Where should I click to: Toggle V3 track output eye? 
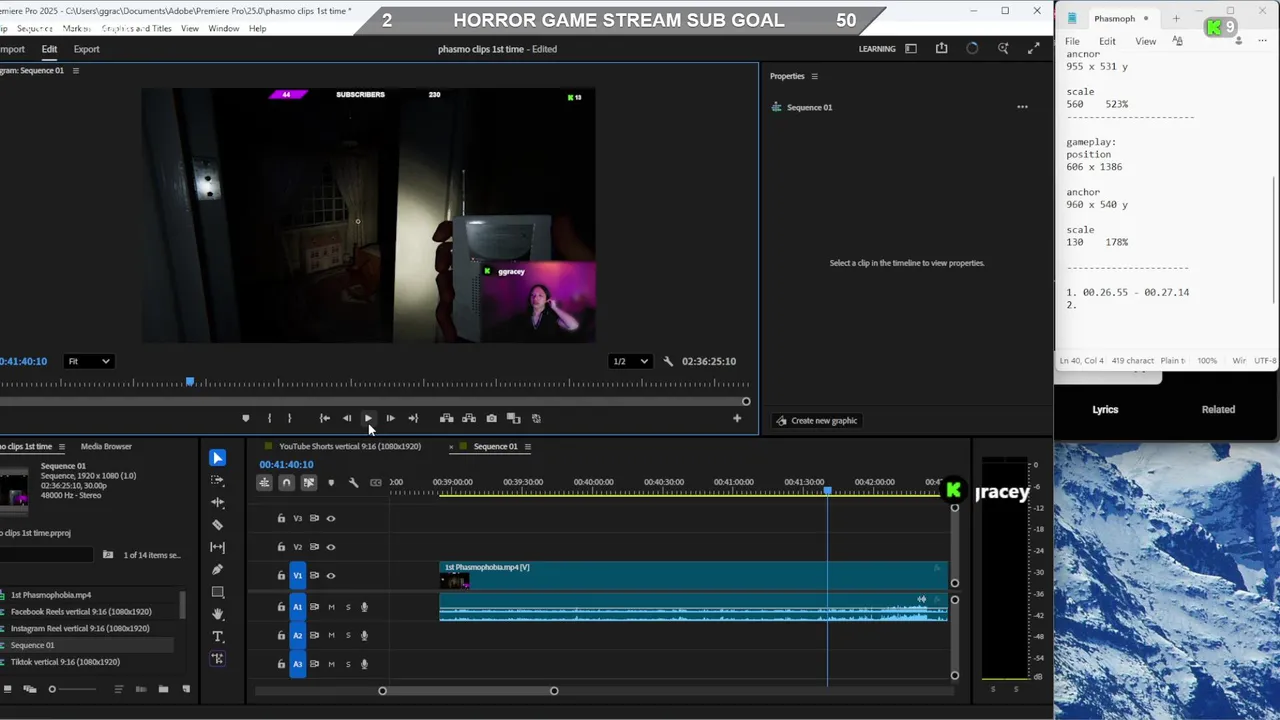click(331, 518)
